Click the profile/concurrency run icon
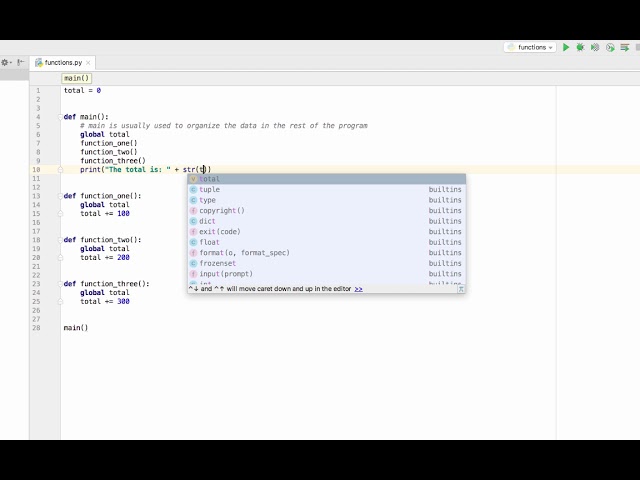This screenshot has height=480, width=640. [x=610, y=47]
